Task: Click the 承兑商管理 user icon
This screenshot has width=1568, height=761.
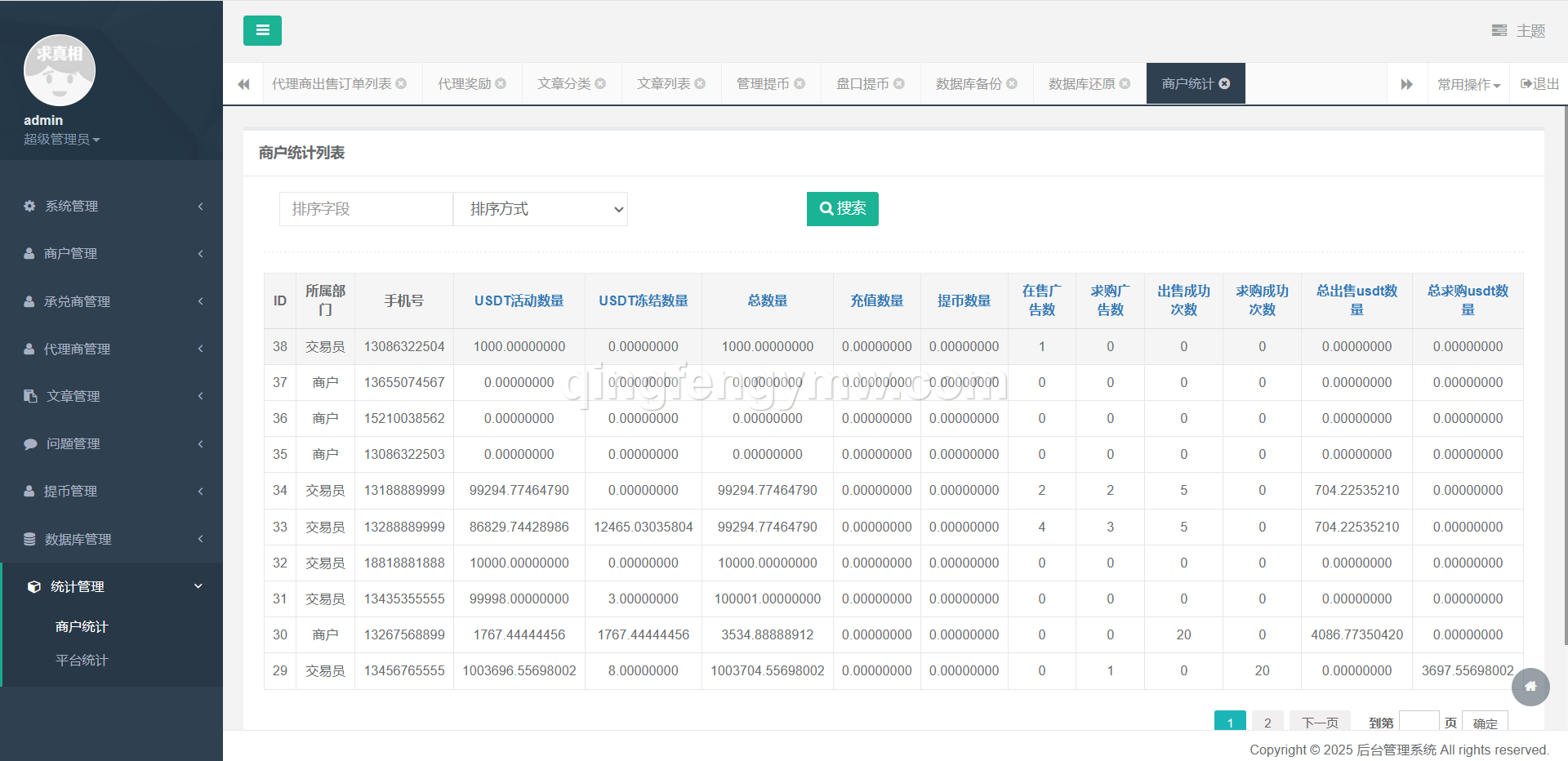Action: click(x=29, y=301)
